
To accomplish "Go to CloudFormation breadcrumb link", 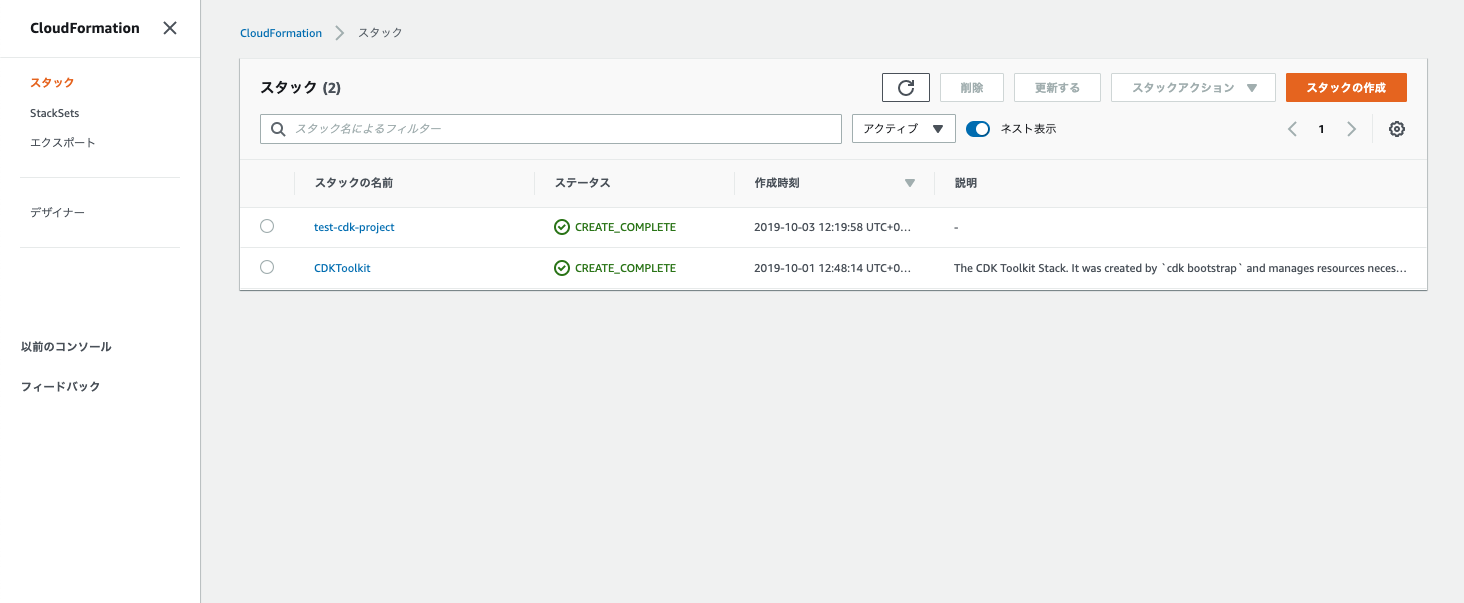I will [x=281, y=33].
